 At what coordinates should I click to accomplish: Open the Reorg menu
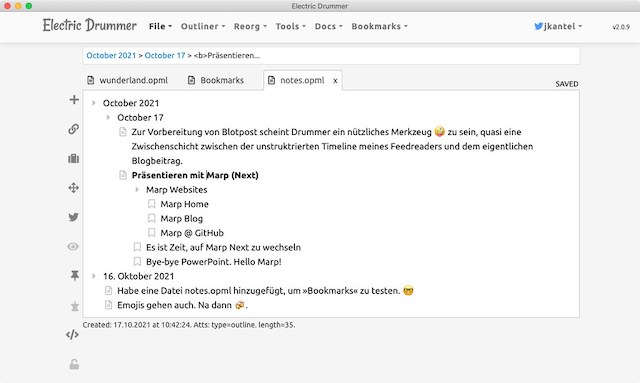250,26
